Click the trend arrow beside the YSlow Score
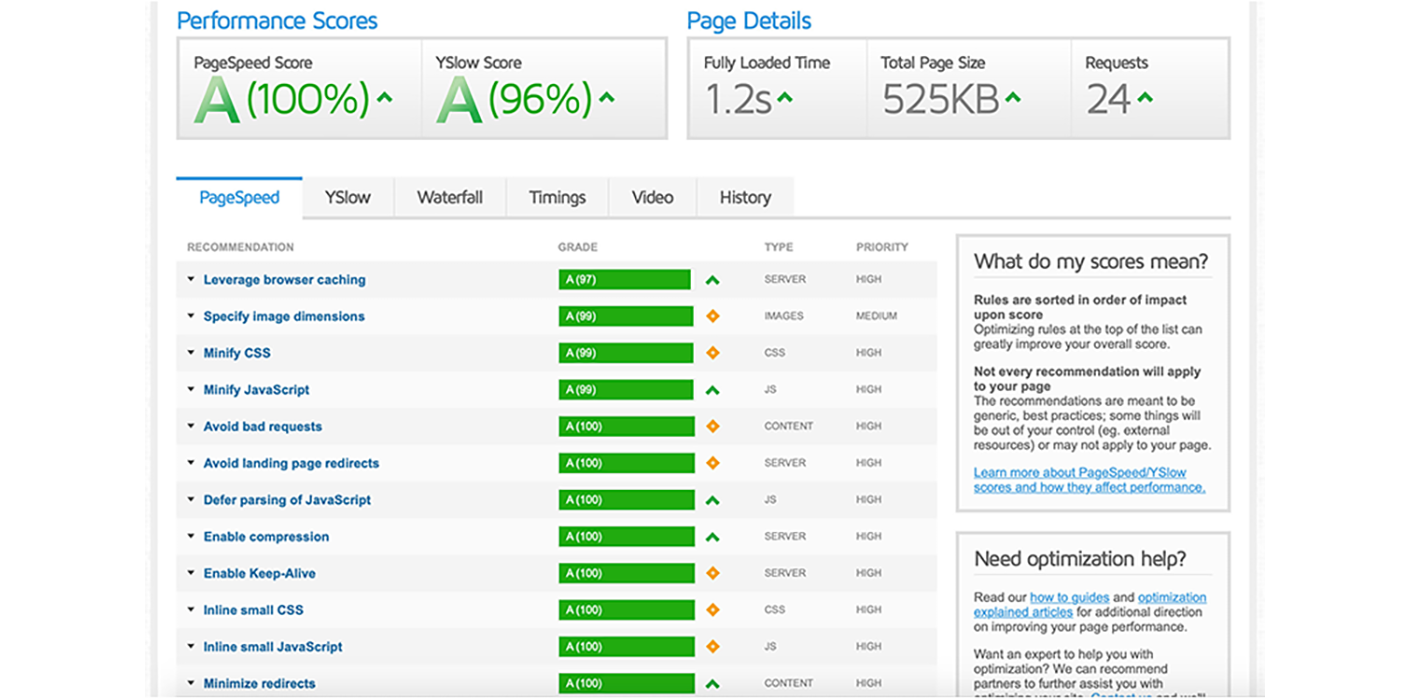 click(607, 96)
